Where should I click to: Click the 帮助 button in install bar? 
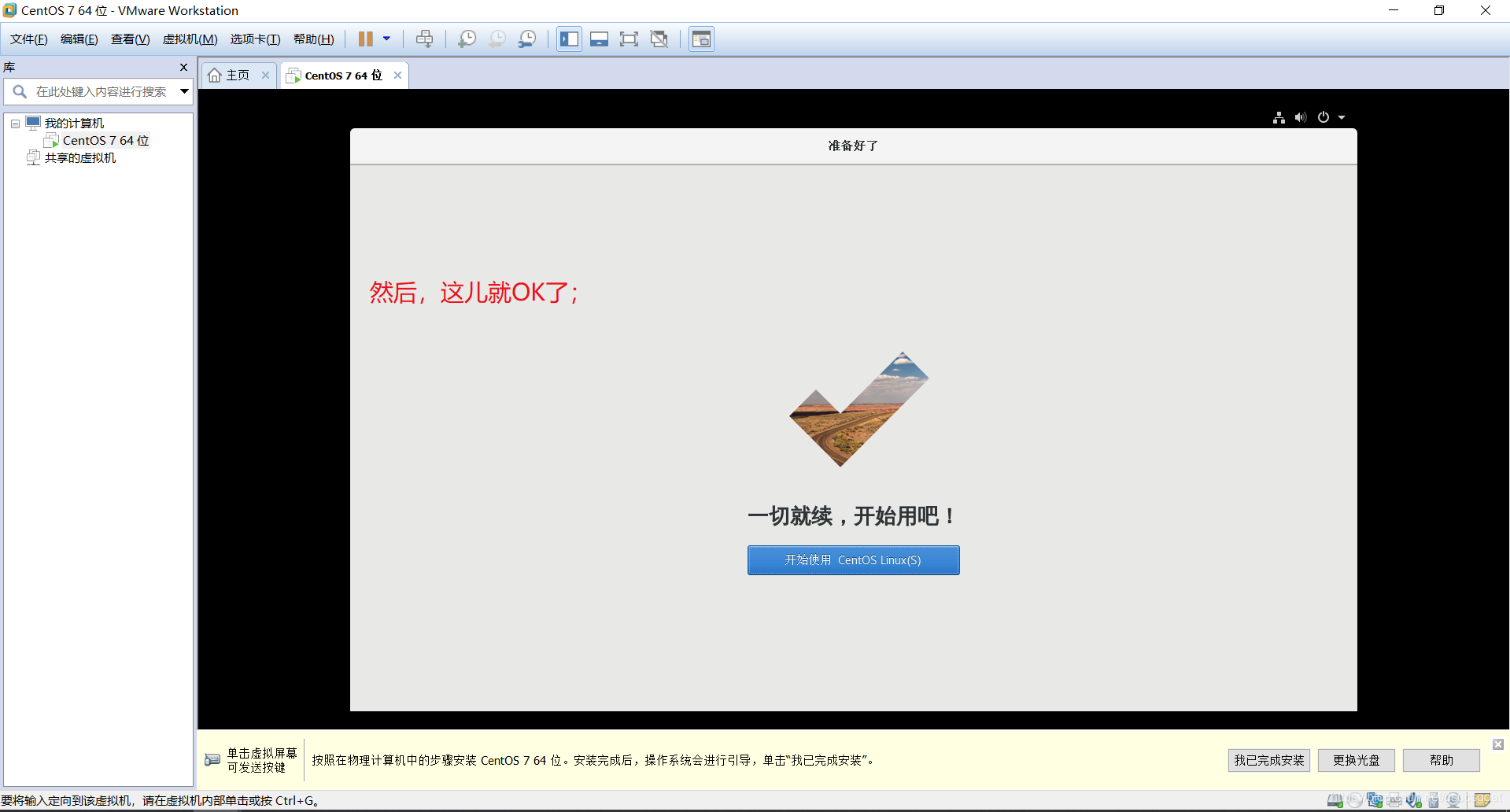[x=1442, y=760]
